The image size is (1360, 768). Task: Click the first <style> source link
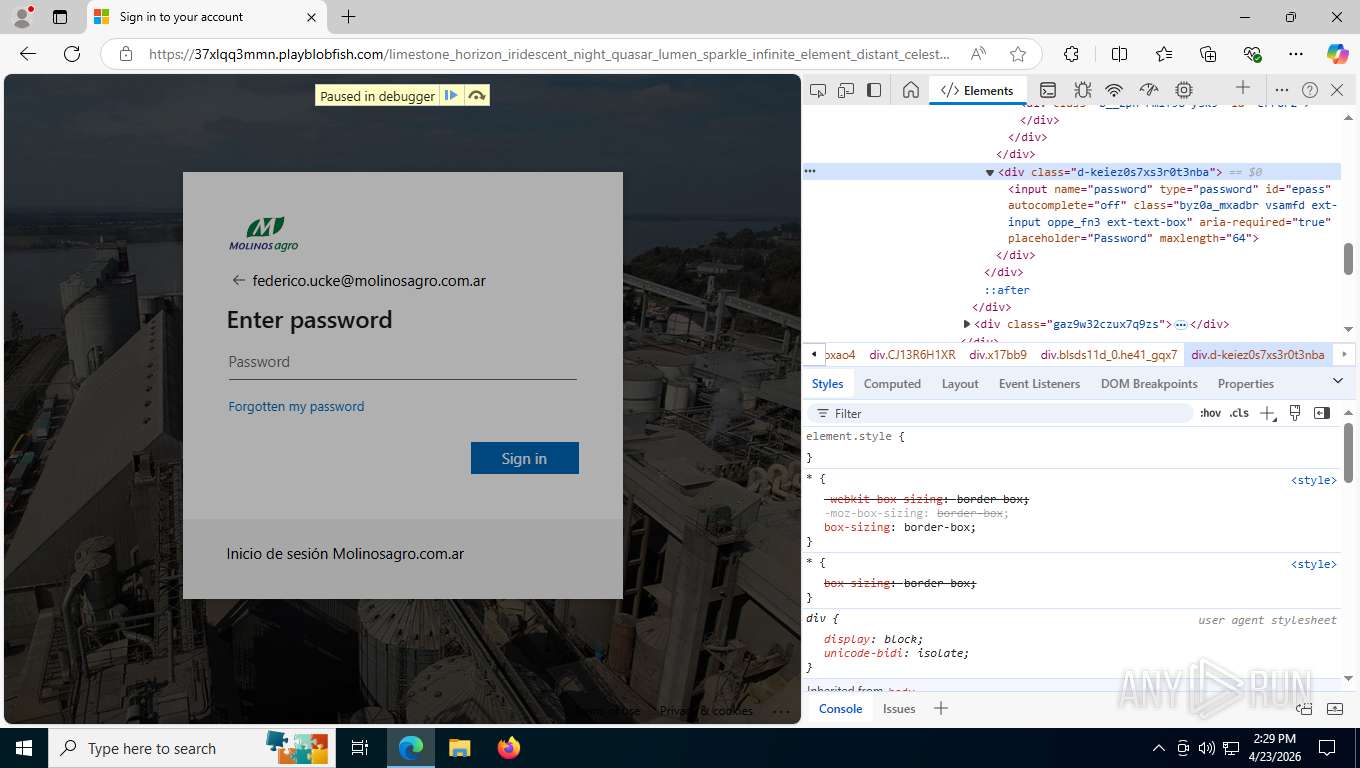pos(1313,481)
